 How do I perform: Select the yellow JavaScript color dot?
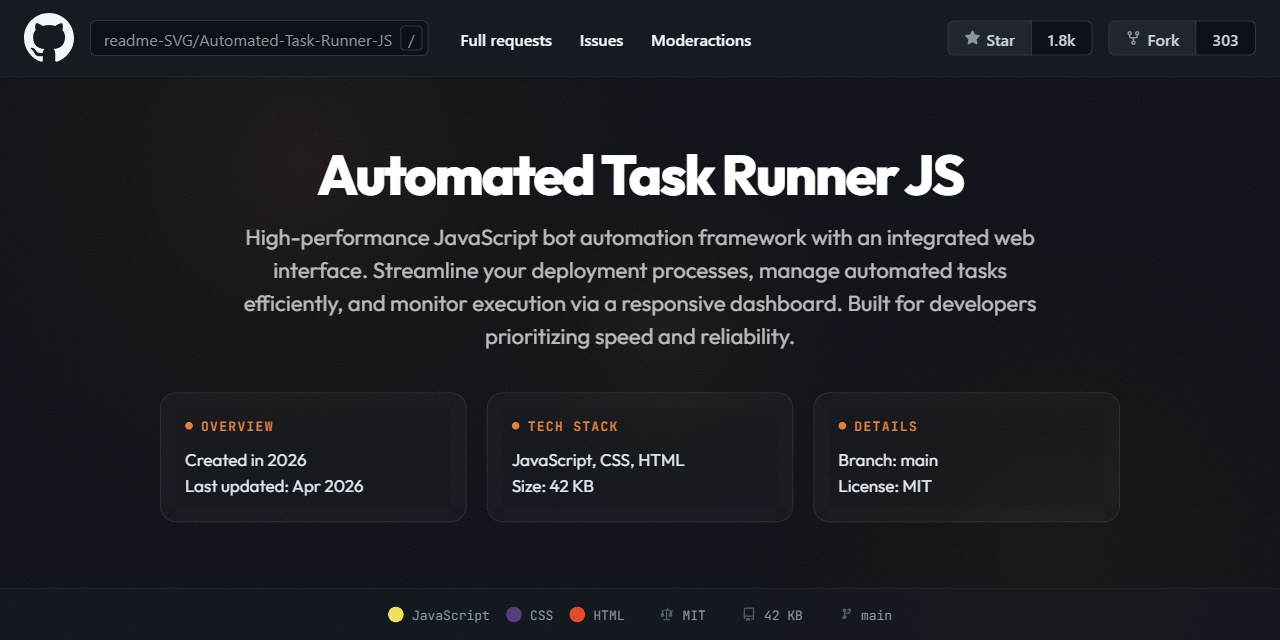point(396,615)
